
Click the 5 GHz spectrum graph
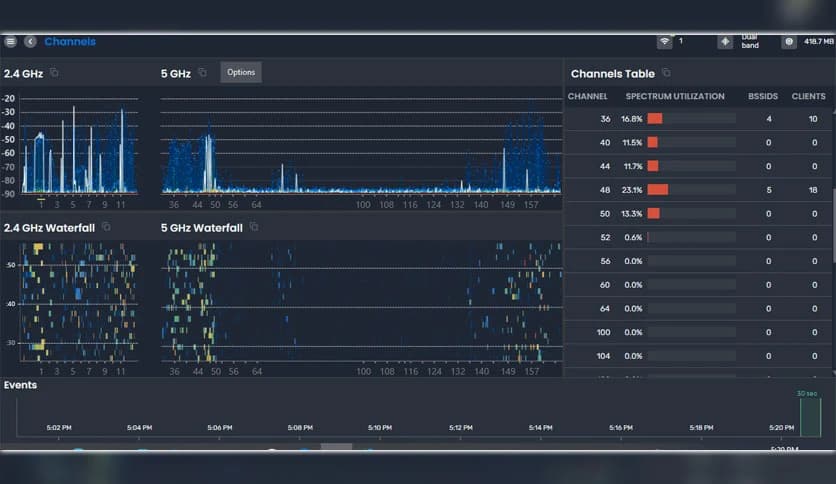coord(361,146)
